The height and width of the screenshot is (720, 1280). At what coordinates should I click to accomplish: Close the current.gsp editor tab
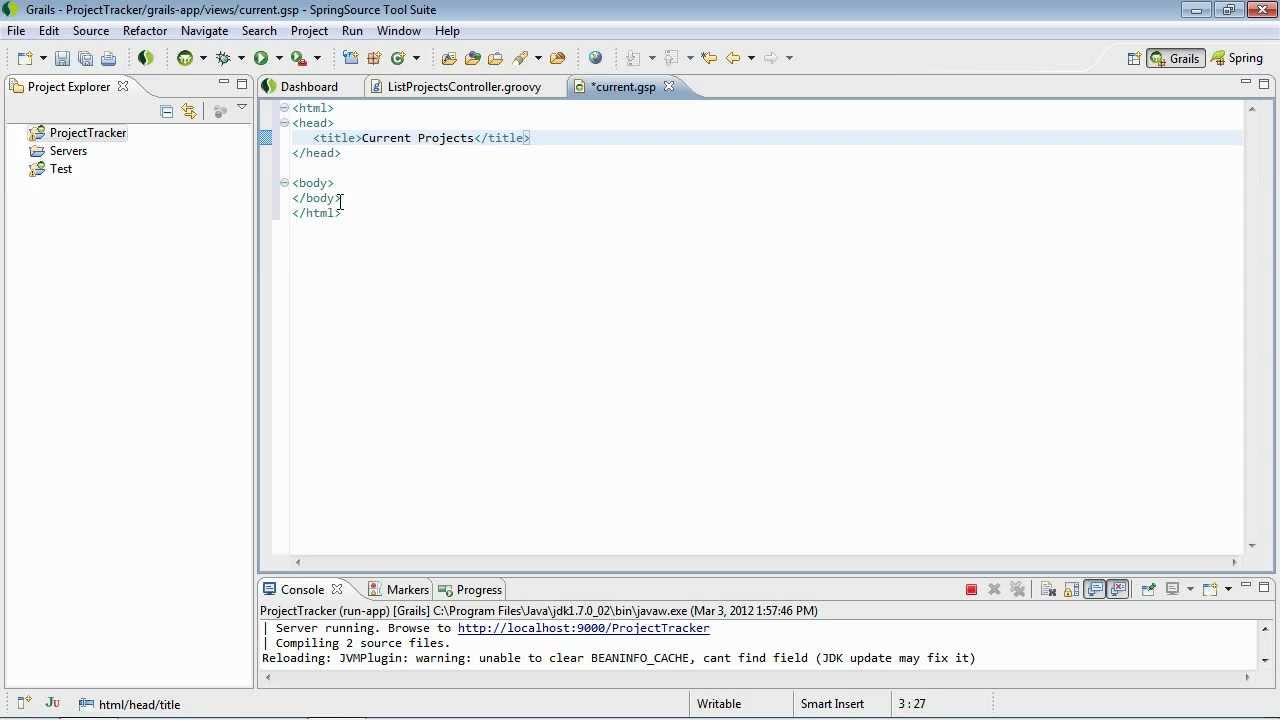pyautogui.click(x=669, y=87)
